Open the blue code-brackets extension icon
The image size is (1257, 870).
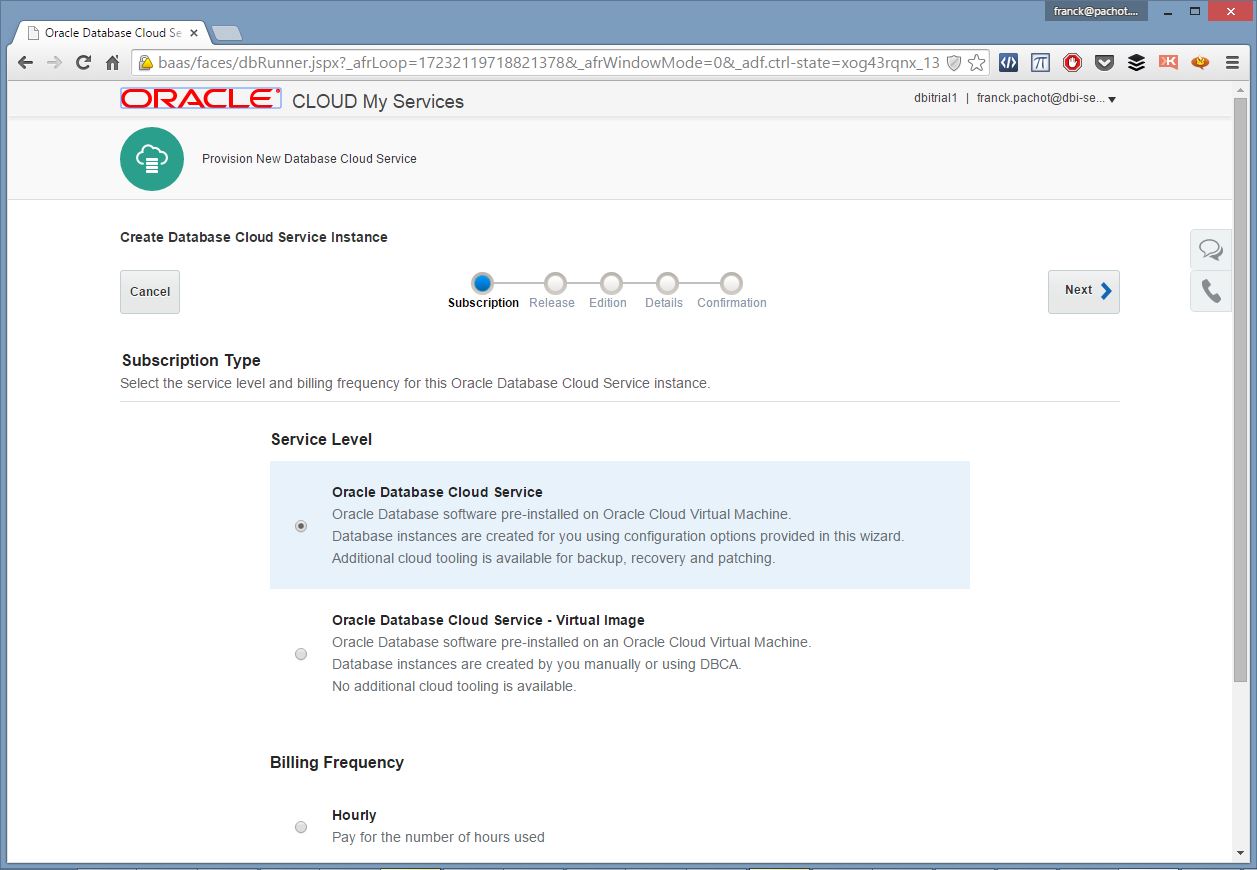coord(1008,62)
